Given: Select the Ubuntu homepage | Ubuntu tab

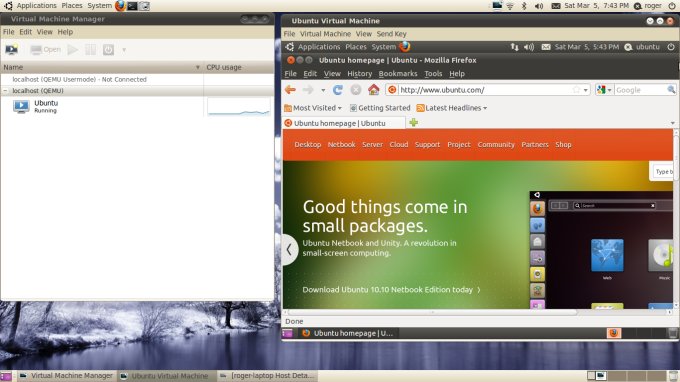Looking at the screenshot, I should [344, 123].
